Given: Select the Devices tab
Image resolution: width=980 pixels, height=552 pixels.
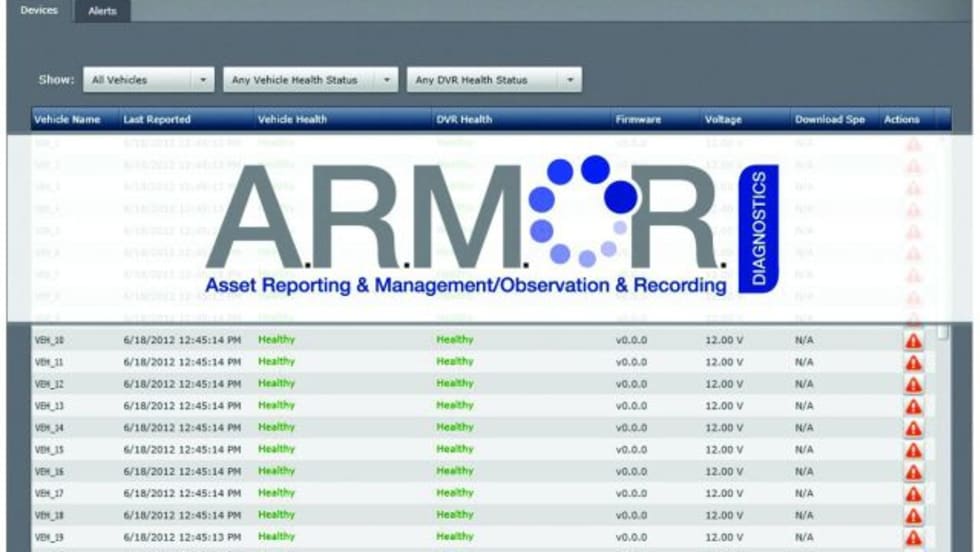Looking at the screenshot, I should [x=39, y=11].
